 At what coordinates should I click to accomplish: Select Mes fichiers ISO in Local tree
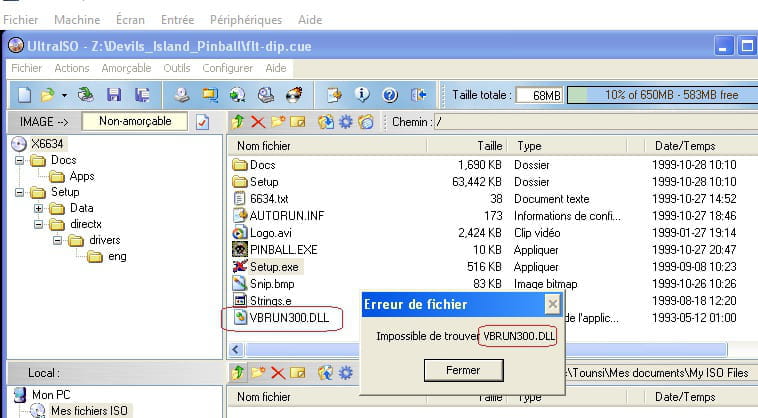(89, 411)
